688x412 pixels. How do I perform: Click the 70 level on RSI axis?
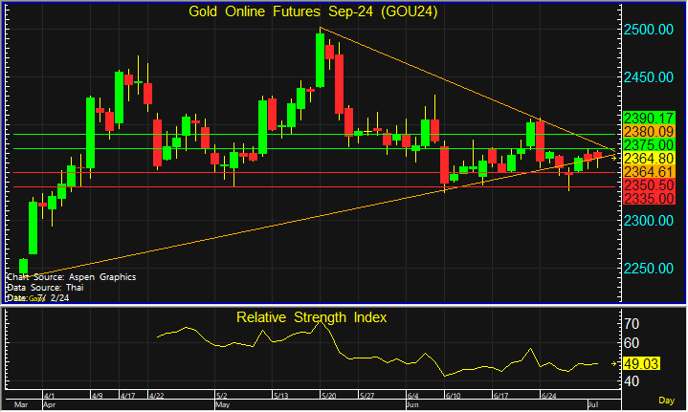point(632,326)
